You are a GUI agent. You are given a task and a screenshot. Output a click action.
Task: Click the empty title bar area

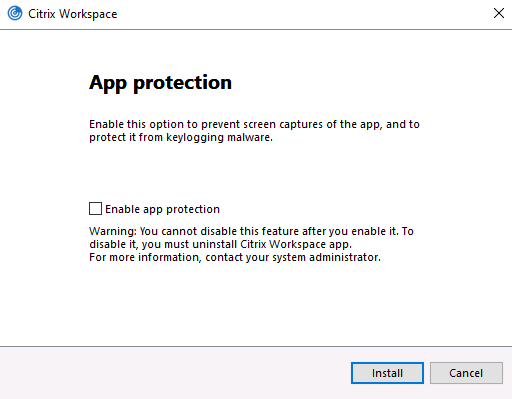(300, 14)
